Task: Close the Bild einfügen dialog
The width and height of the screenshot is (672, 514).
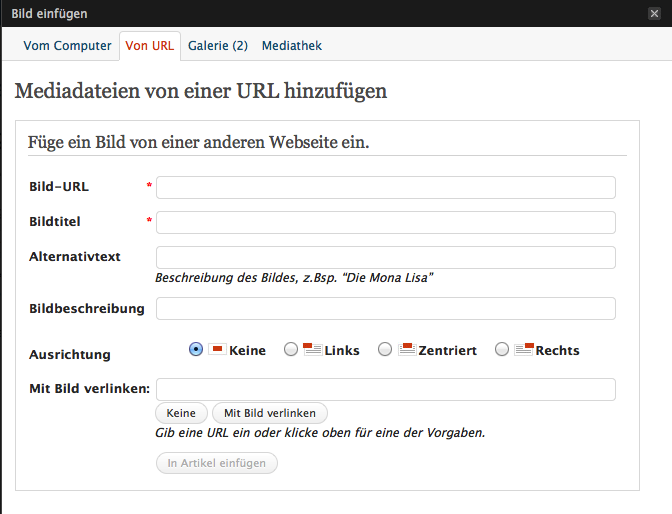Action: (x=654, y=14)
